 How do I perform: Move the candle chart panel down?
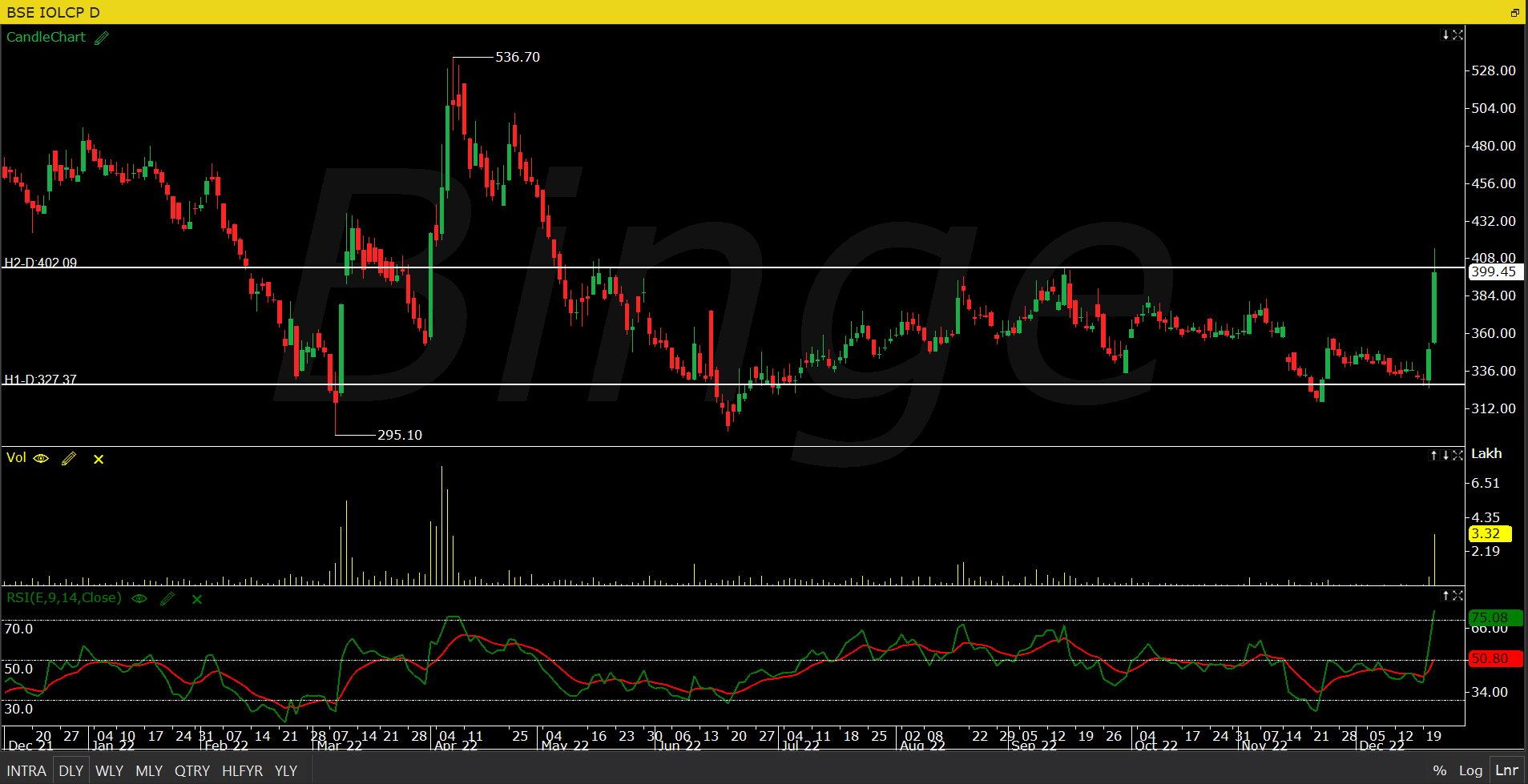pos(1445,35)
